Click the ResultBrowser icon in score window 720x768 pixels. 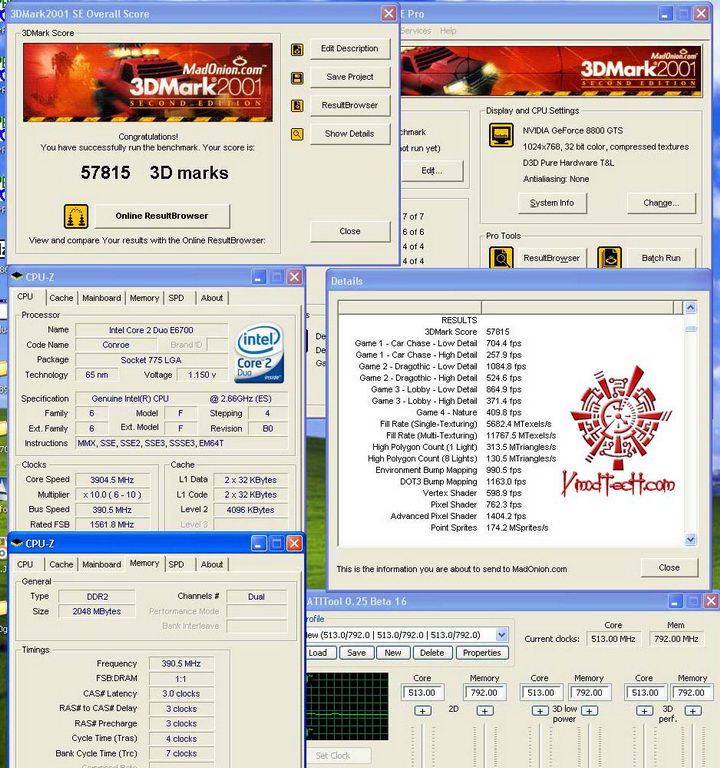pyautogui.click(x=297, y=105)
